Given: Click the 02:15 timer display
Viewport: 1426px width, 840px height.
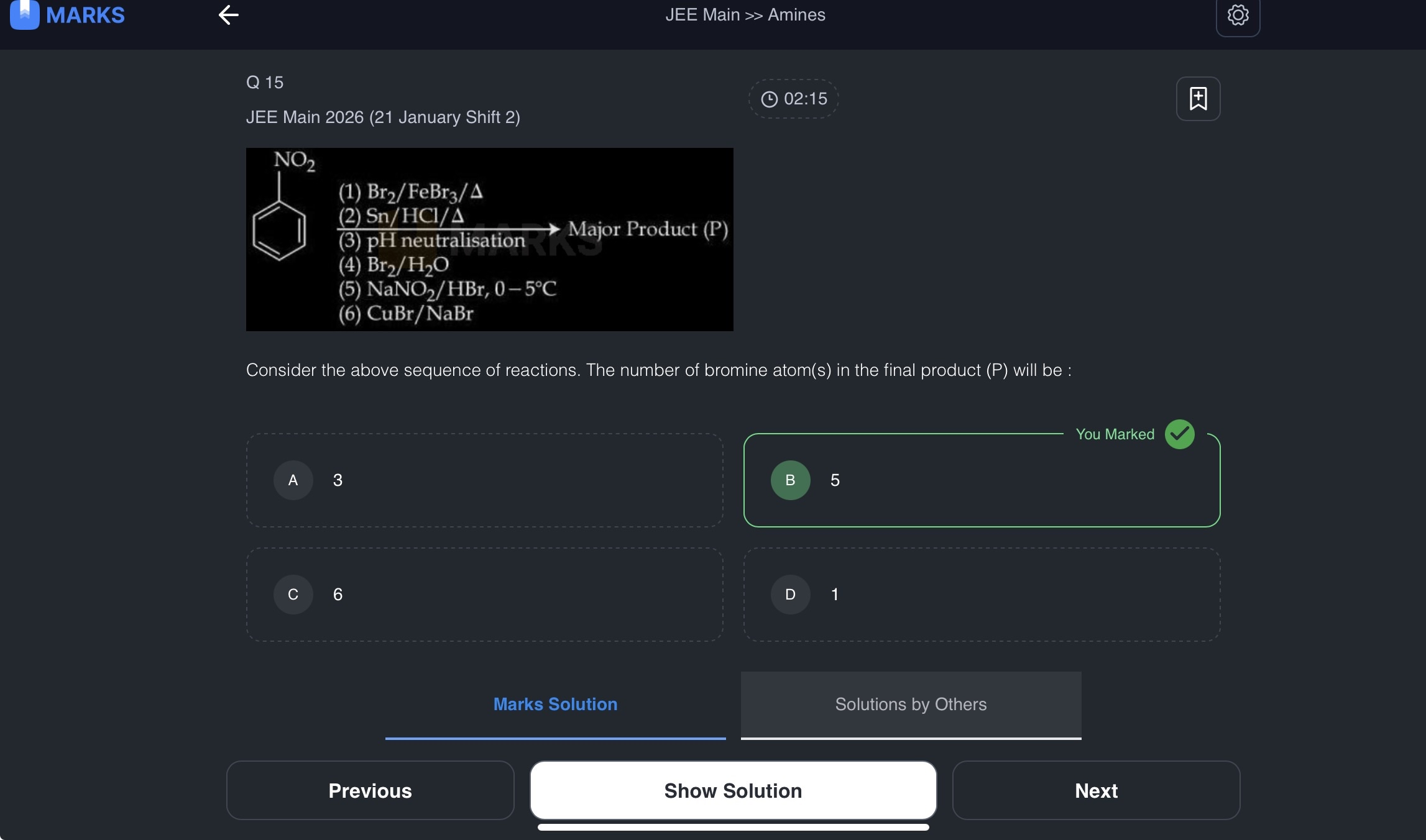Looking at the screenshot, I should click(x=805, y=99).
